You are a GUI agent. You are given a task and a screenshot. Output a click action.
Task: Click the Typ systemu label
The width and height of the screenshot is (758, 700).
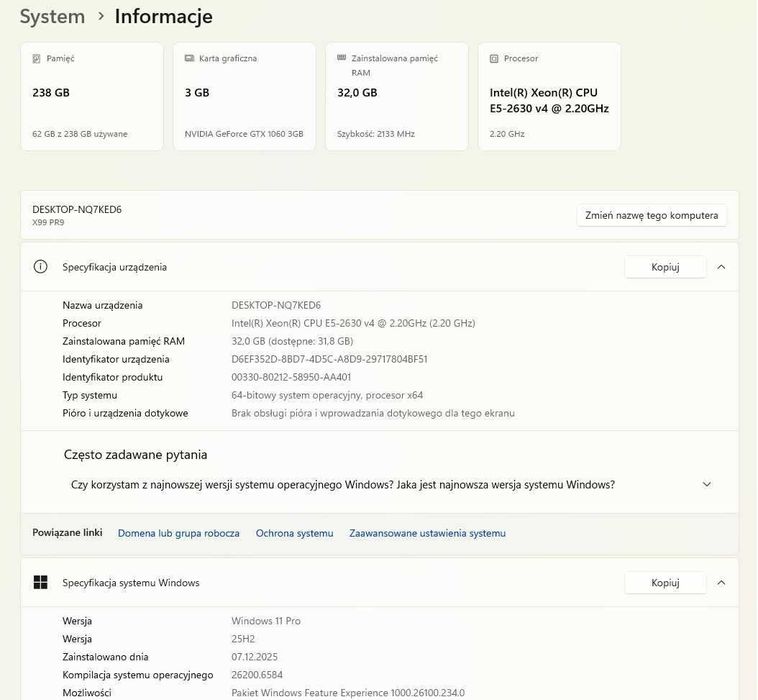click(90, 395)
